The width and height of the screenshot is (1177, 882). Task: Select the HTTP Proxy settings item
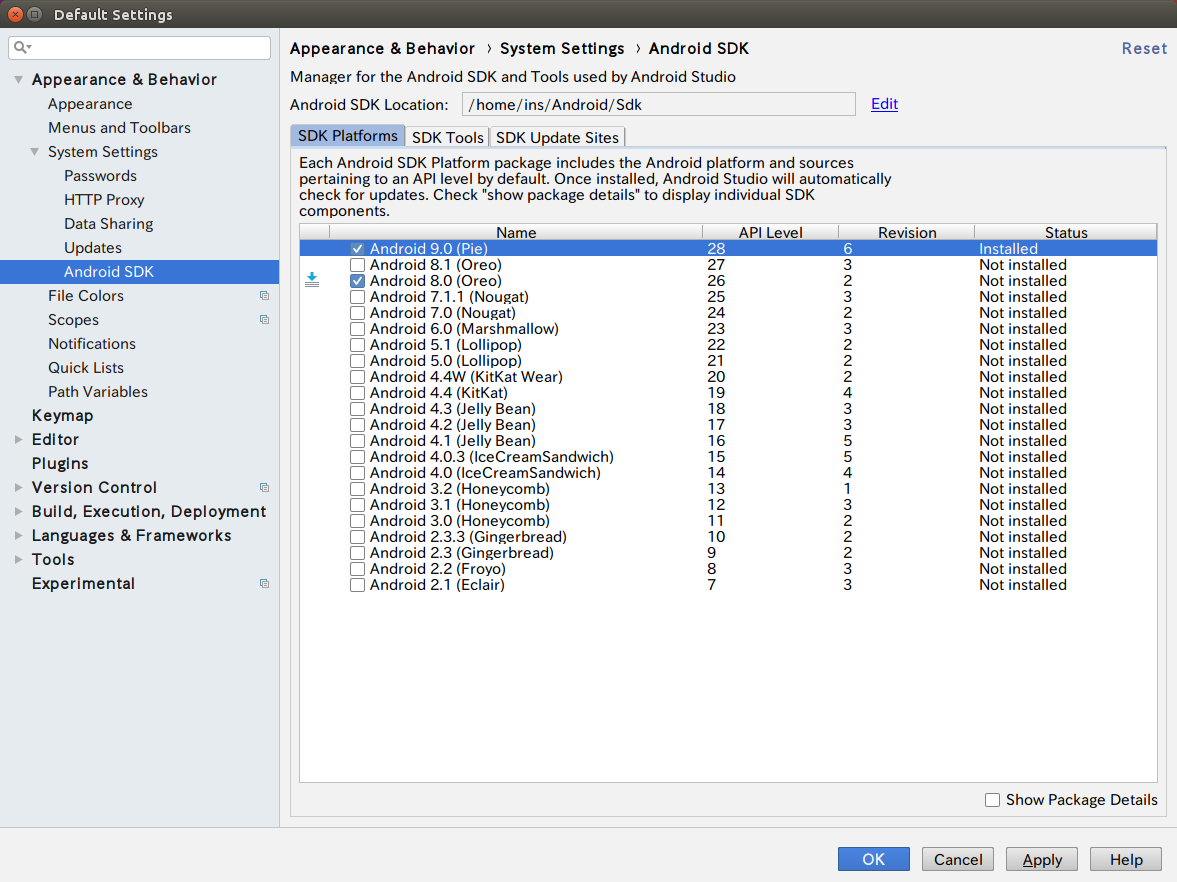point(104,200)
